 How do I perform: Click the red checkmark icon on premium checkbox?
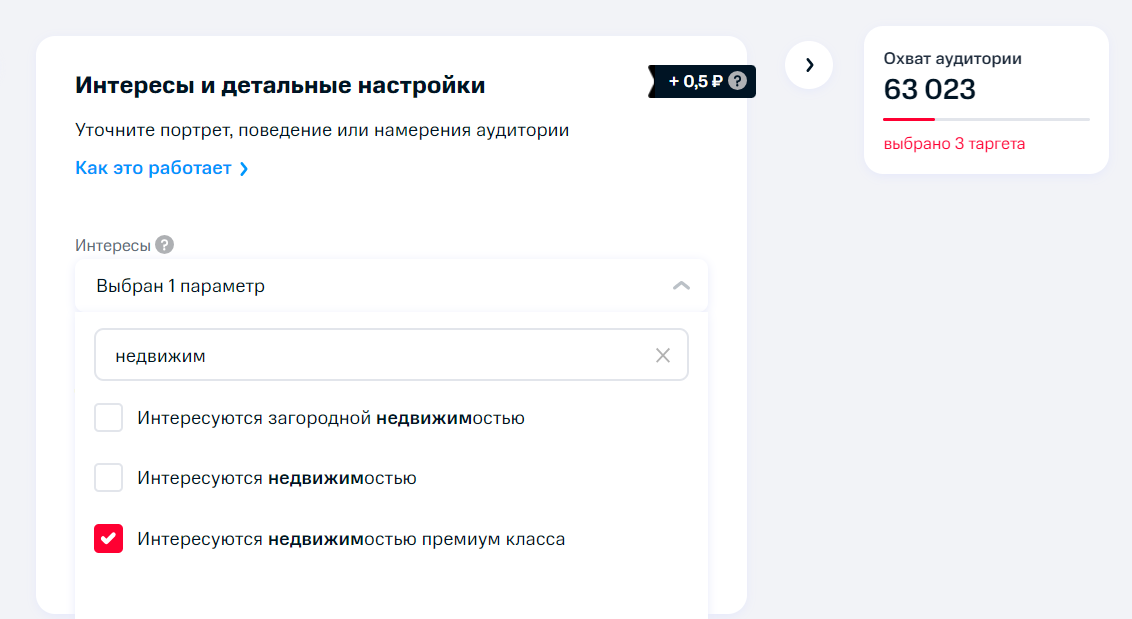(x=108, y=538)
